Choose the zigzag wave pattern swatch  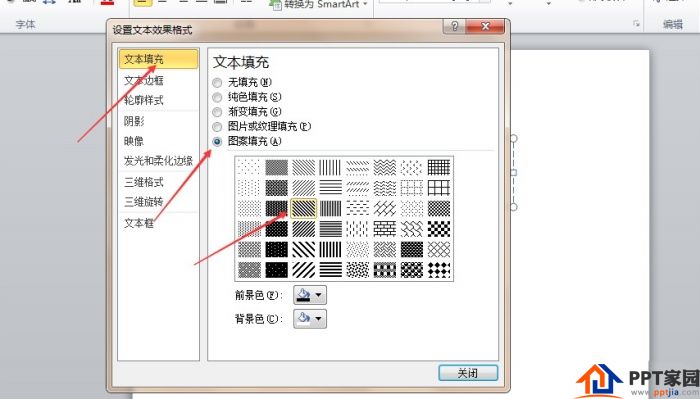tap(384, 167)
